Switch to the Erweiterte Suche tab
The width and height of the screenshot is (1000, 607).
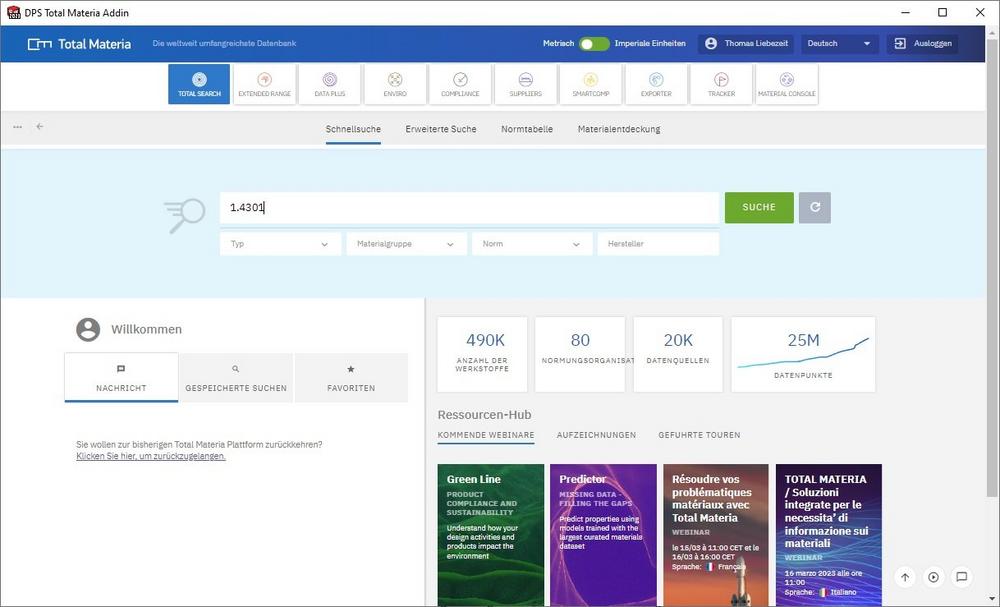[x=441, y=129]
